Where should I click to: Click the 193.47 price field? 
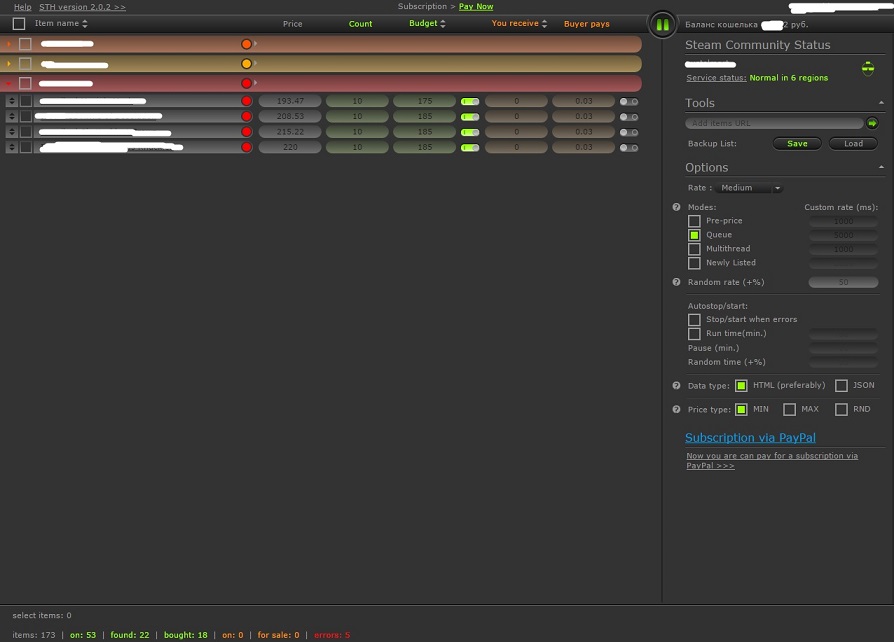pyautogui.click(x=290, y=101)
